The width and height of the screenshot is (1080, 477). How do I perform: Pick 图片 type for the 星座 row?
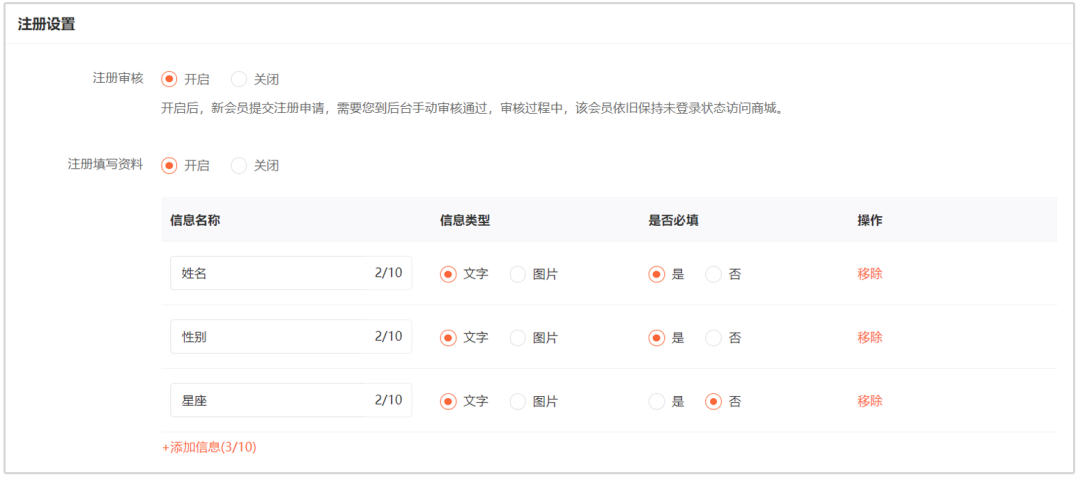[x=518, y=402]
